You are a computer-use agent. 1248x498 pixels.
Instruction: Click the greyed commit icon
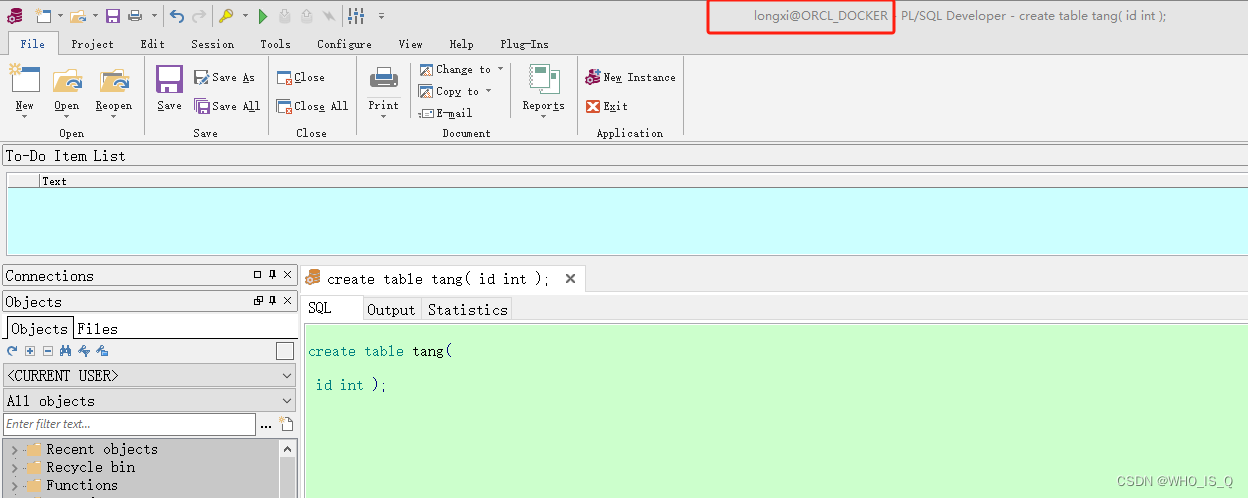[285, 16]
